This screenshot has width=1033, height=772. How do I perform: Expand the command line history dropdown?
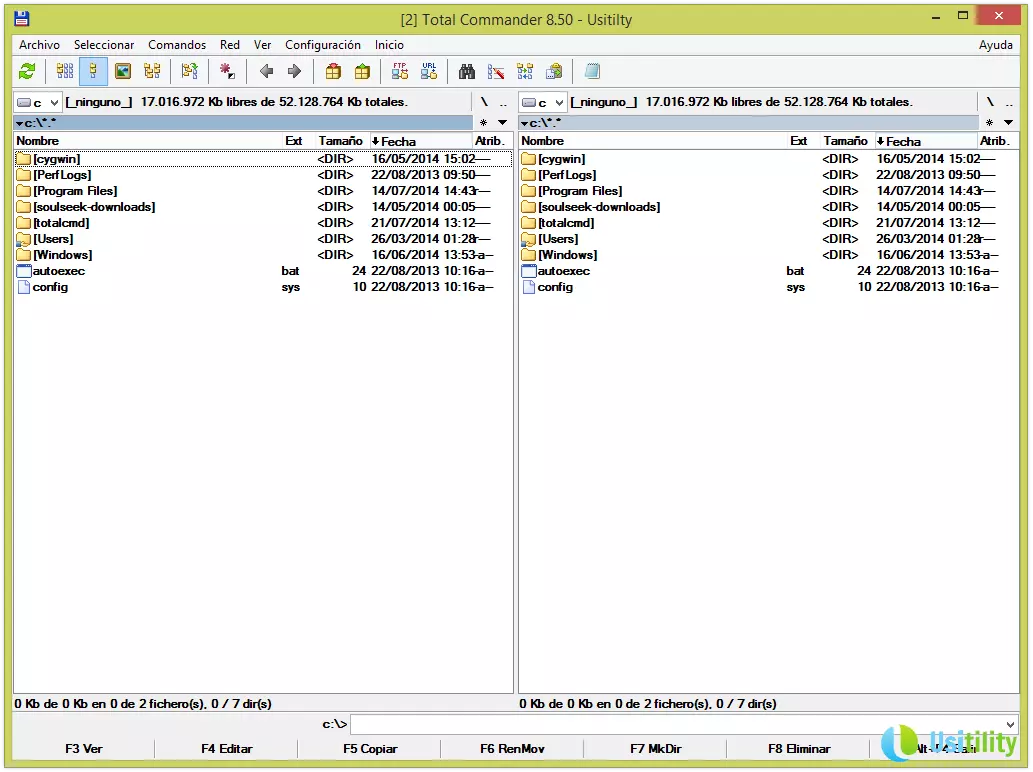1009,725
